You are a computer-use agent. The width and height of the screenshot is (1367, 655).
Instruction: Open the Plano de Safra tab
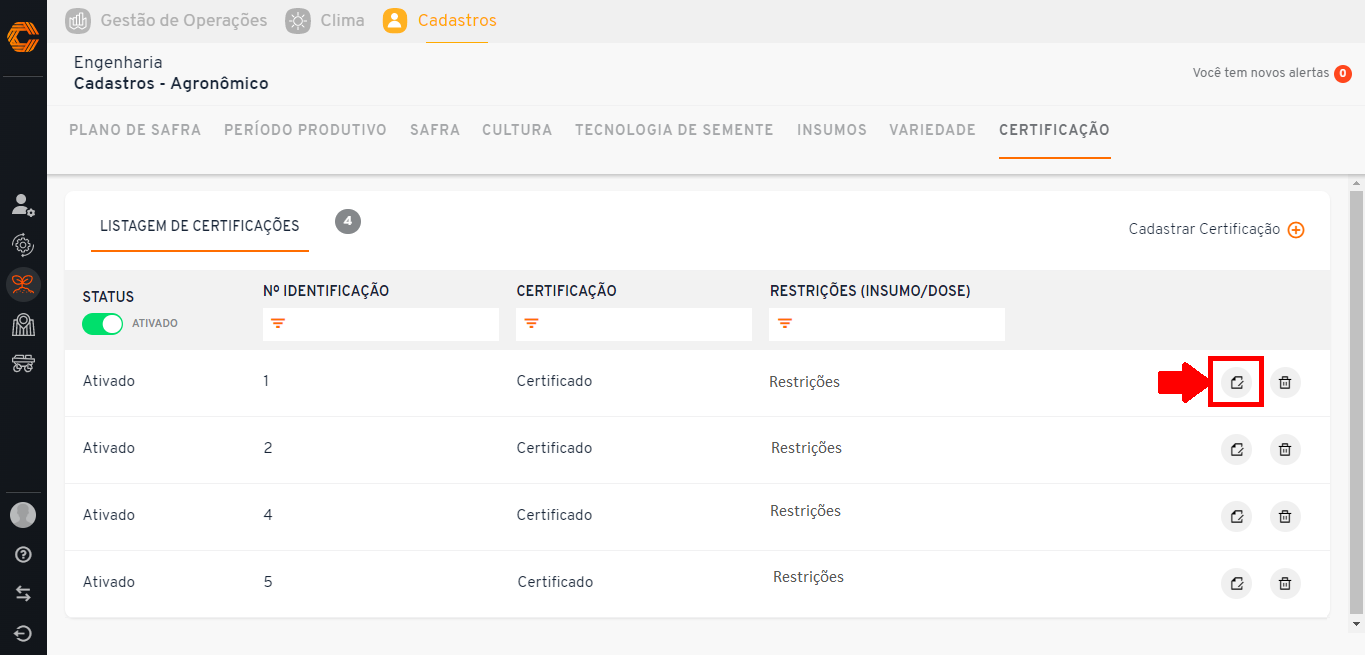click(x=135, y=130)
